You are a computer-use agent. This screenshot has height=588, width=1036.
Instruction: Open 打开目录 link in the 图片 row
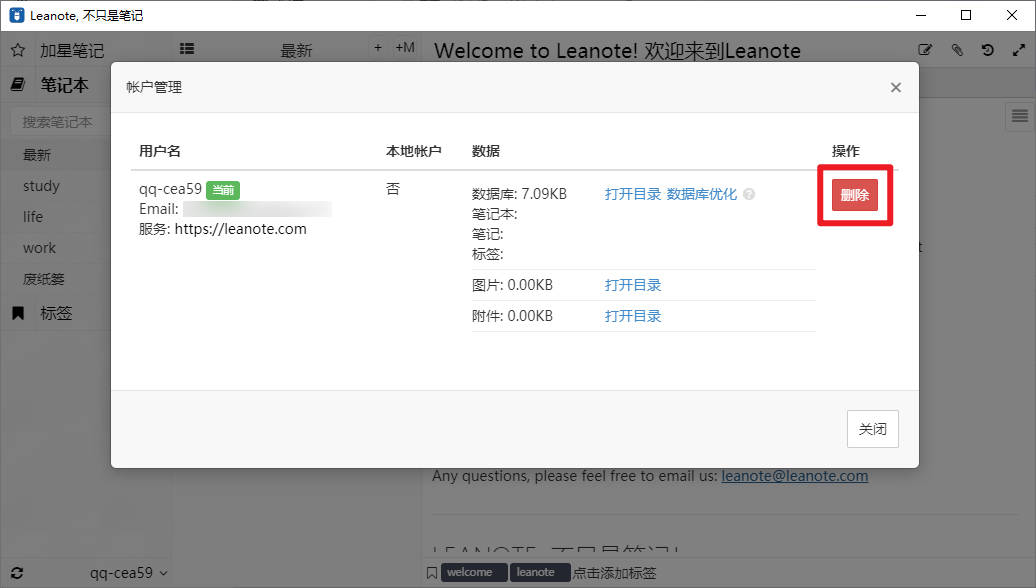(x=632, y=285)
